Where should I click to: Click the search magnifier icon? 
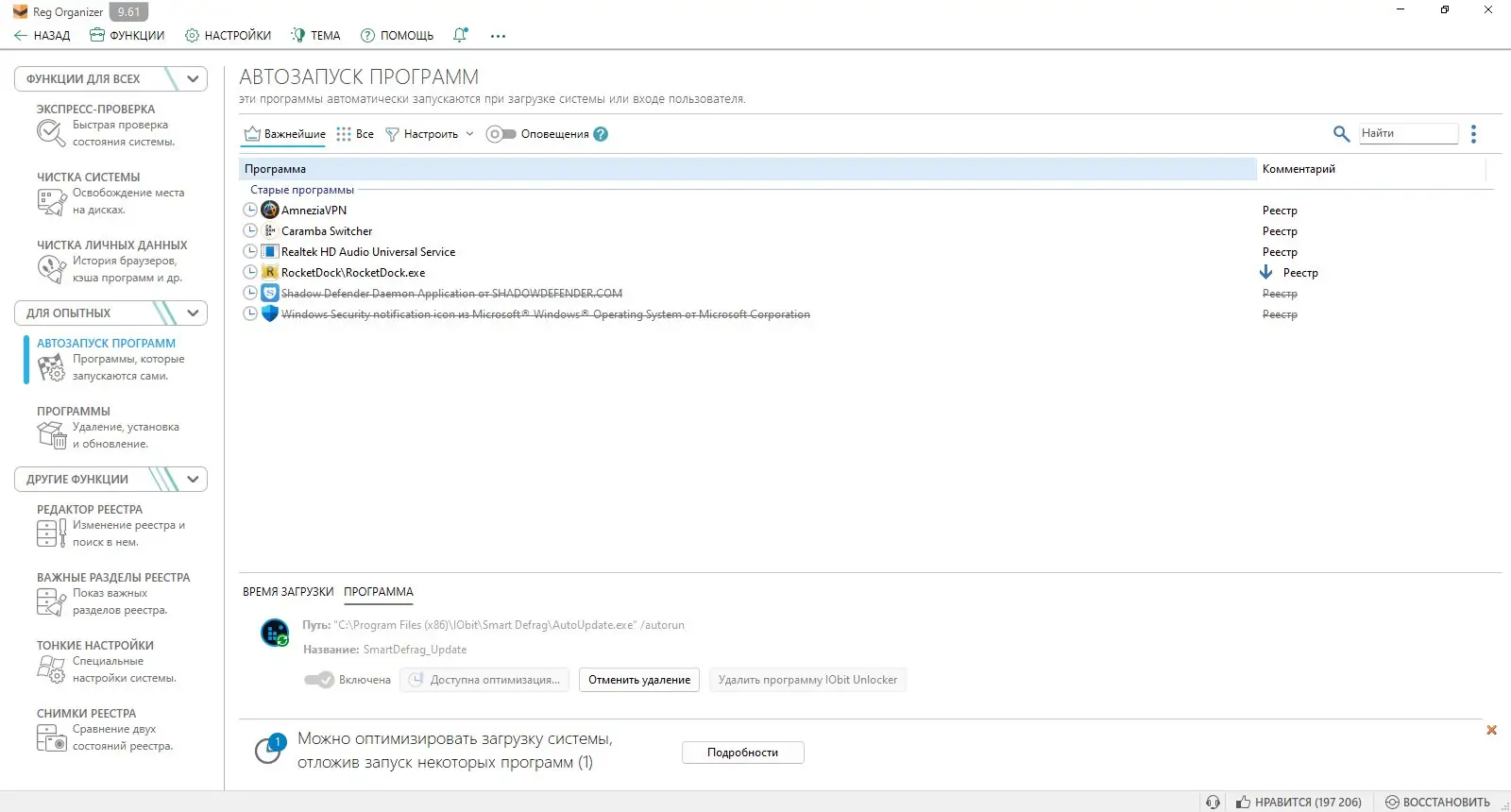[1341, 133]
